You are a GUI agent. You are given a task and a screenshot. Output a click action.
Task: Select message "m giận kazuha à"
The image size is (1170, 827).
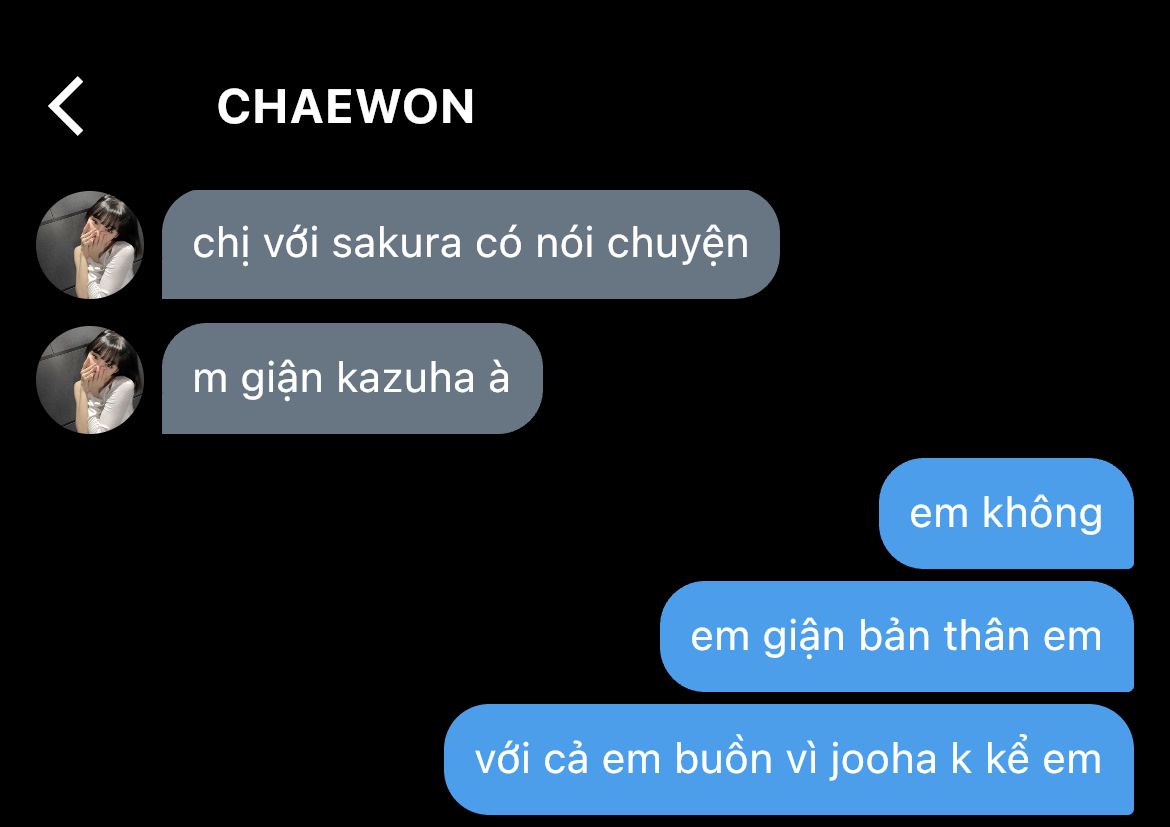coord(352,378)
